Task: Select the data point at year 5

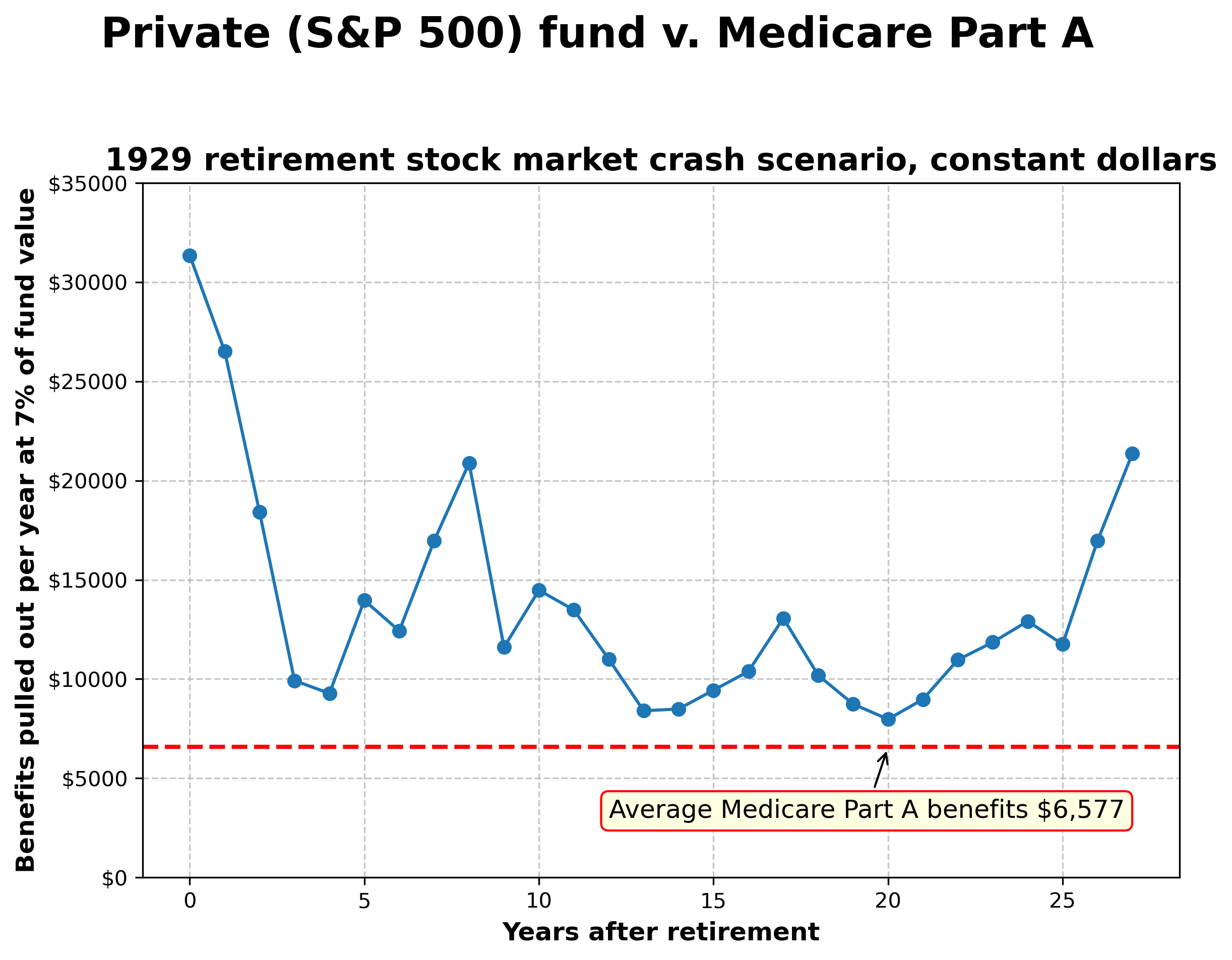Action: point(364,600)
